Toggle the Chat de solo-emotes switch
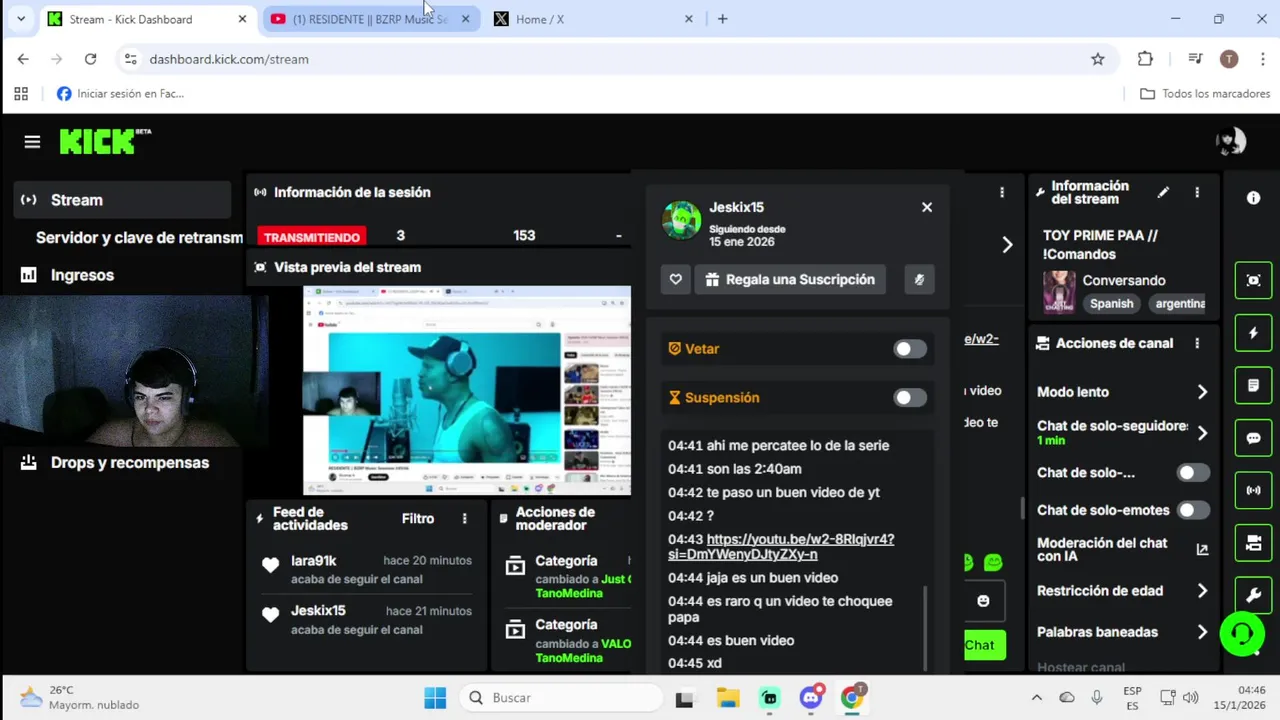The width and height of the screenshot is (1280, 720). (1192, 510)
